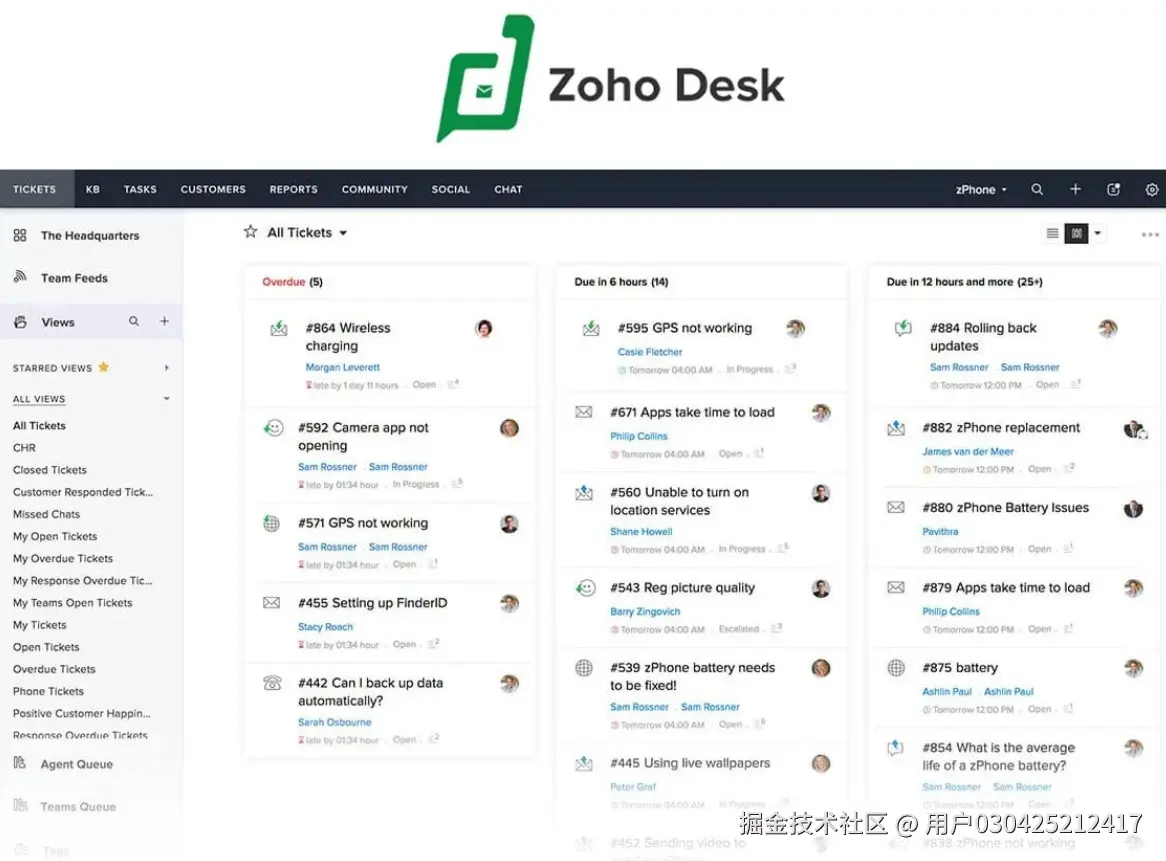Click the globe icon on ticket #539

pyautogui.click(x=584, y=668)
